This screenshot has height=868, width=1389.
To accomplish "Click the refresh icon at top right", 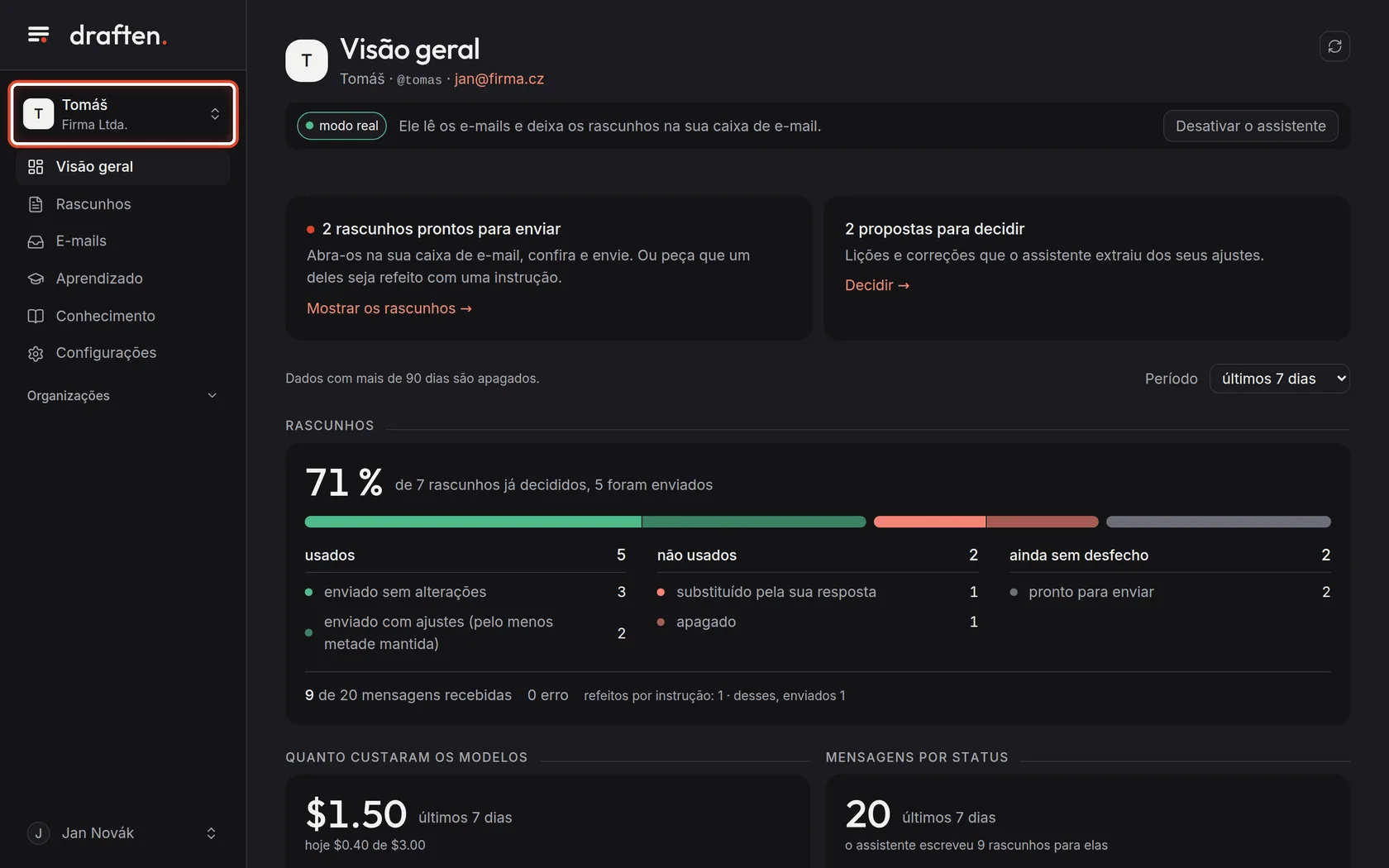I will 1334,46.
